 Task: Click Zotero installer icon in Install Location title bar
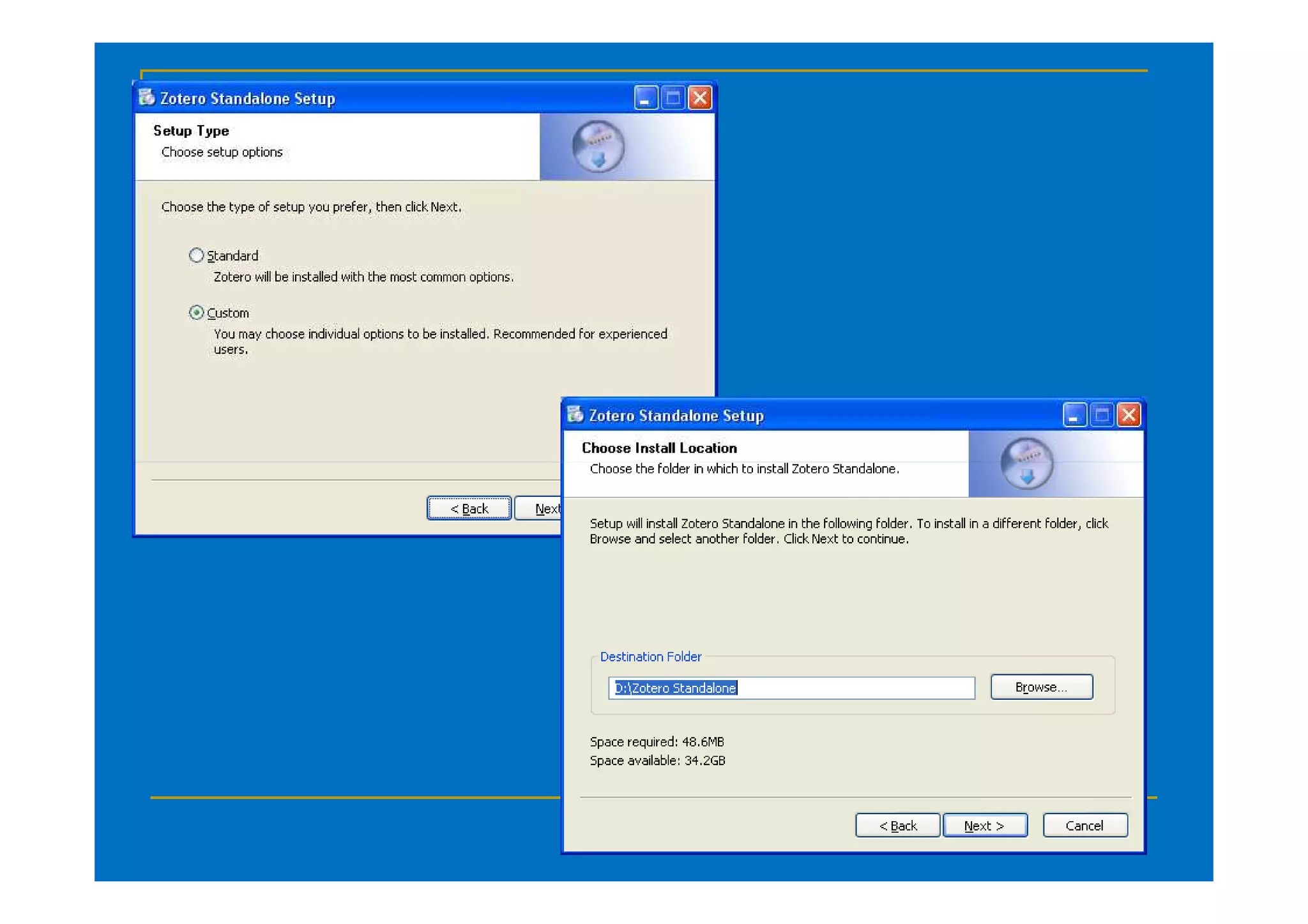point(575,414)
